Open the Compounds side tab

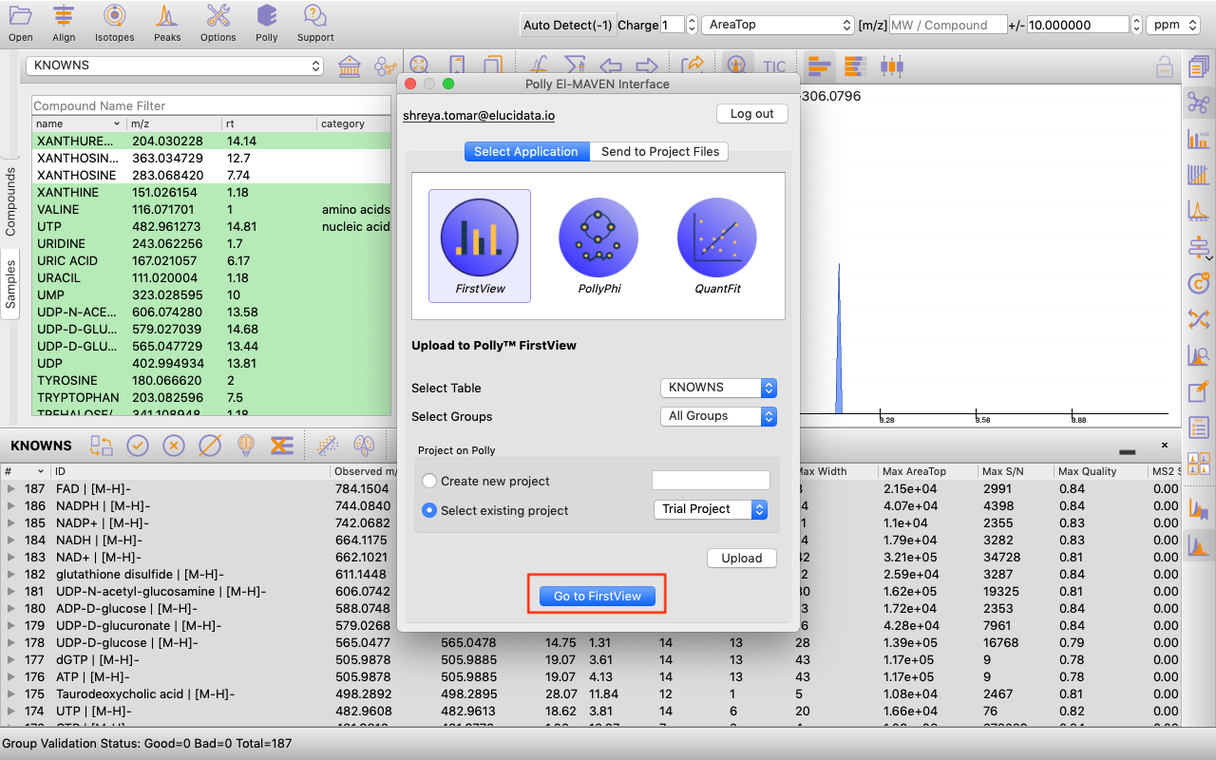[11, 201]
